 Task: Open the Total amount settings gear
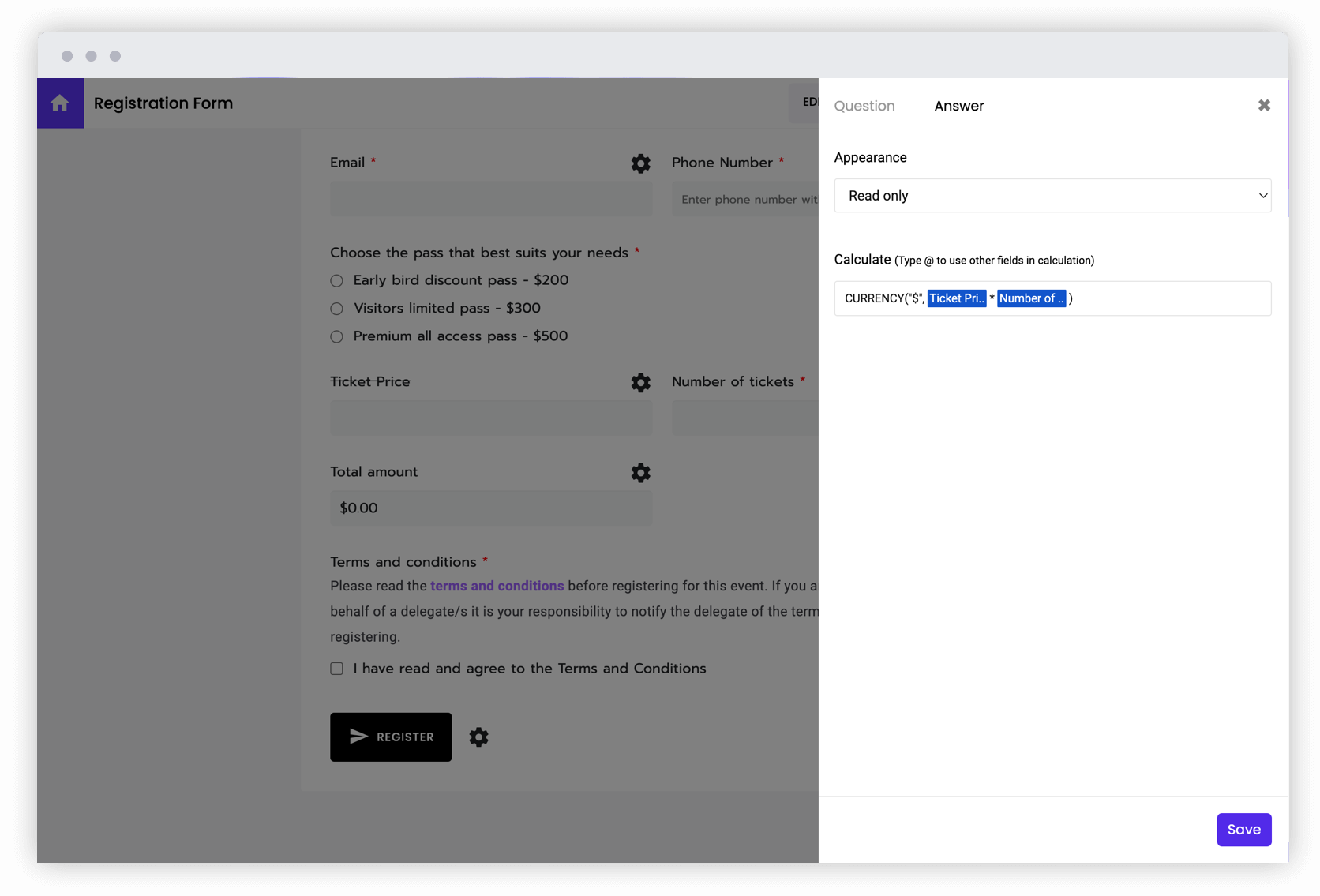point(640,473)
